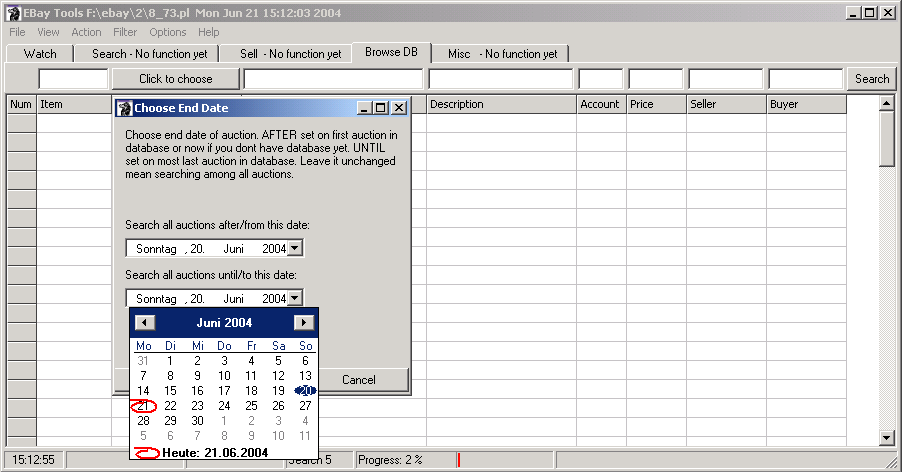
Task: Cancel the Choose End Date dialog
Action: pyautogui.click(x=358, y=380)
